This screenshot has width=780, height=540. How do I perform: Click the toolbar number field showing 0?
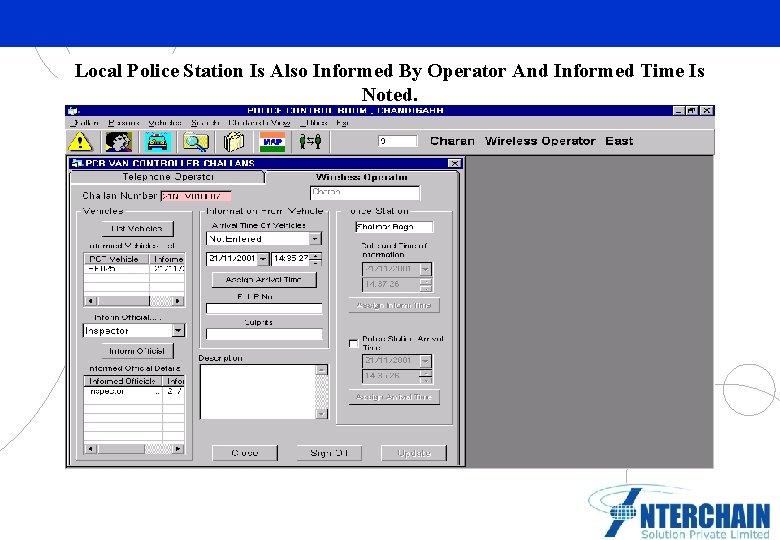(x=397, y=141)
